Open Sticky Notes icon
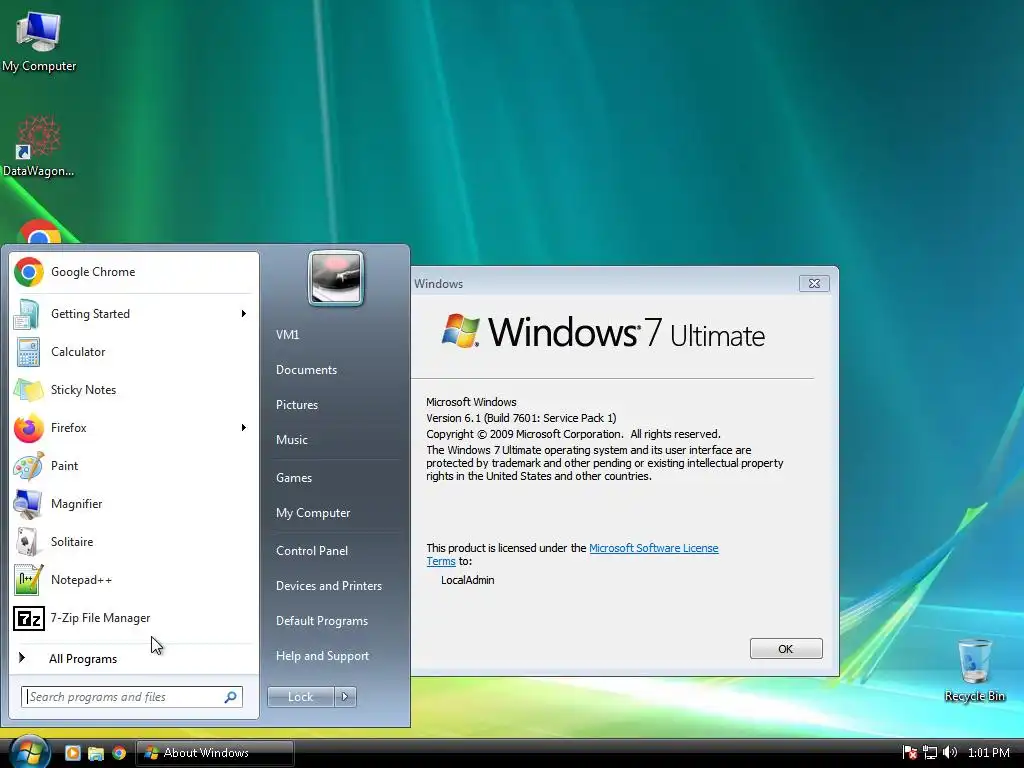This screenshot has width=1024, height=768. (28, 390)
